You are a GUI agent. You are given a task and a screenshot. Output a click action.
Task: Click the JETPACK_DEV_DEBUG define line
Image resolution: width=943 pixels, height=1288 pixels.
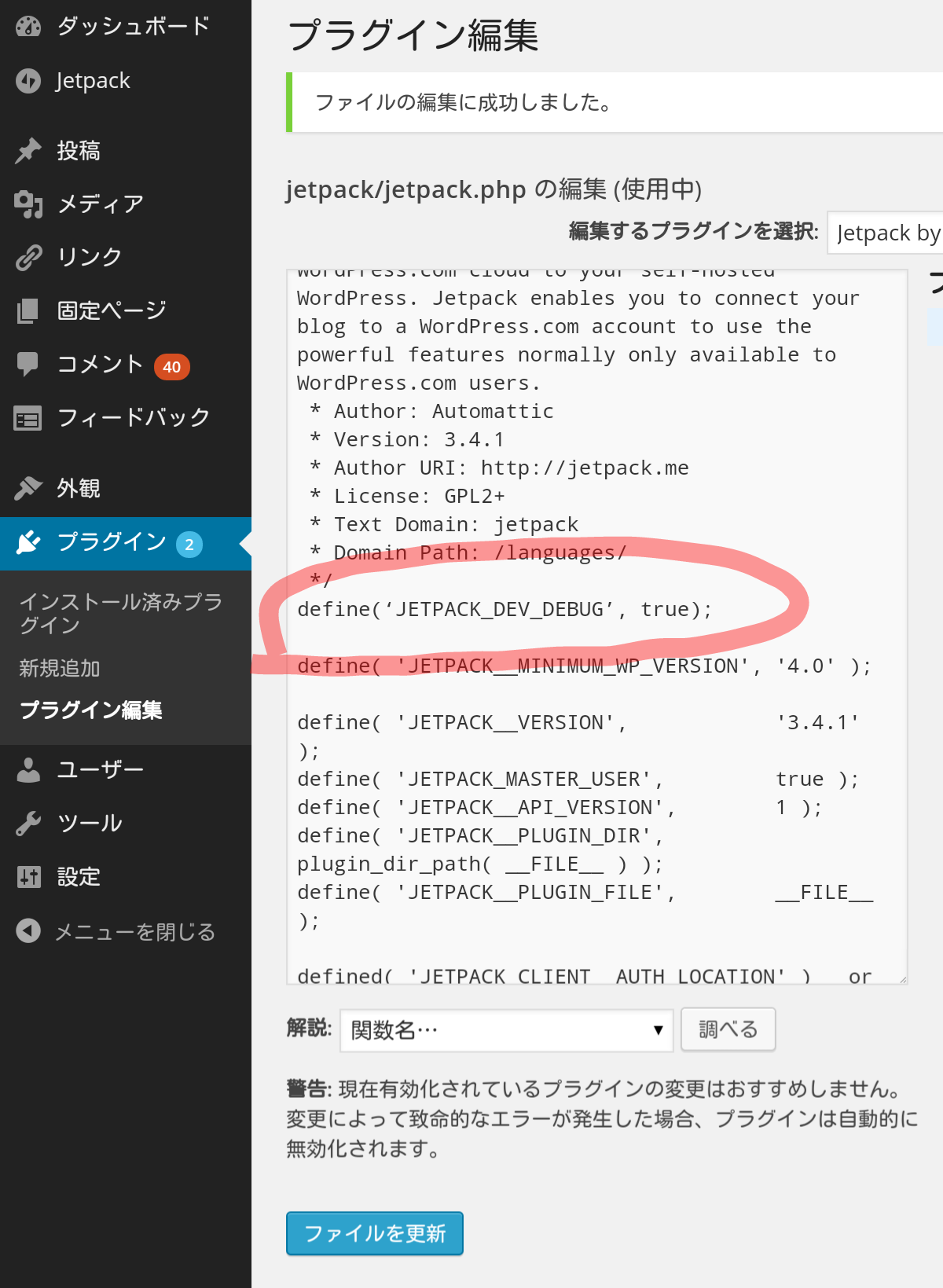click(x=505, y=610)
